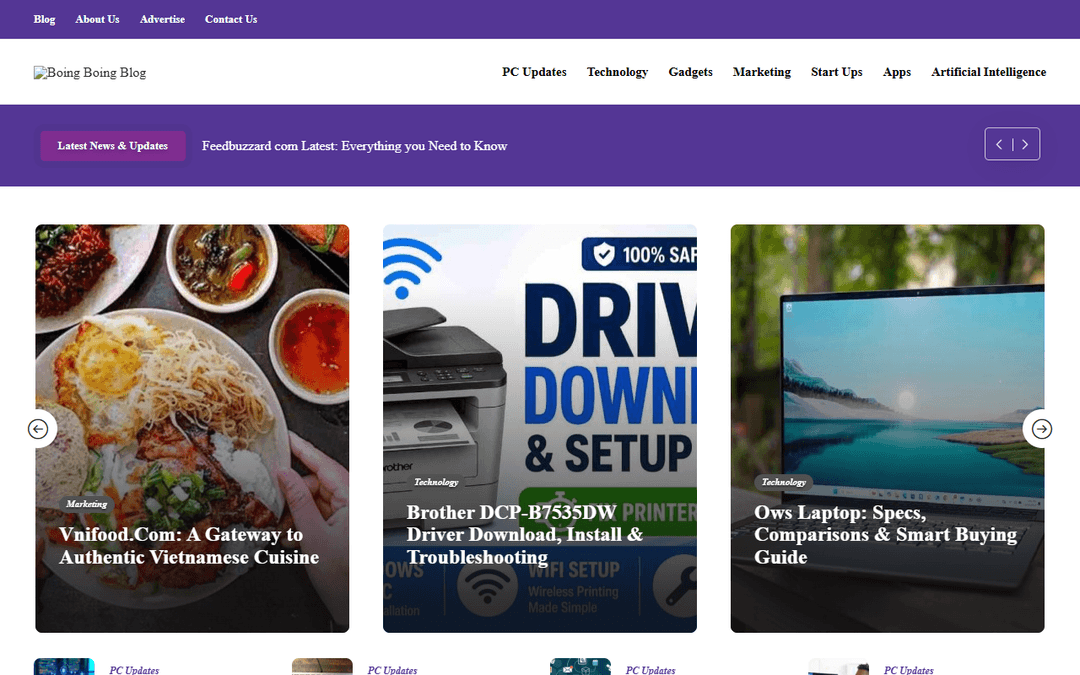The height and width of the screenshot is (675, 1080).
Task: Click Technology tag on Brother printer card
Action: (435, 482)
